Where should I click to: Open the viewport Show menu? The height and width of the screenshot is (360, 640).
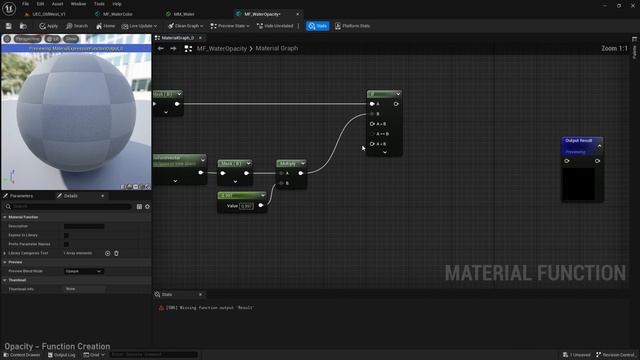(x=71, y=39)
